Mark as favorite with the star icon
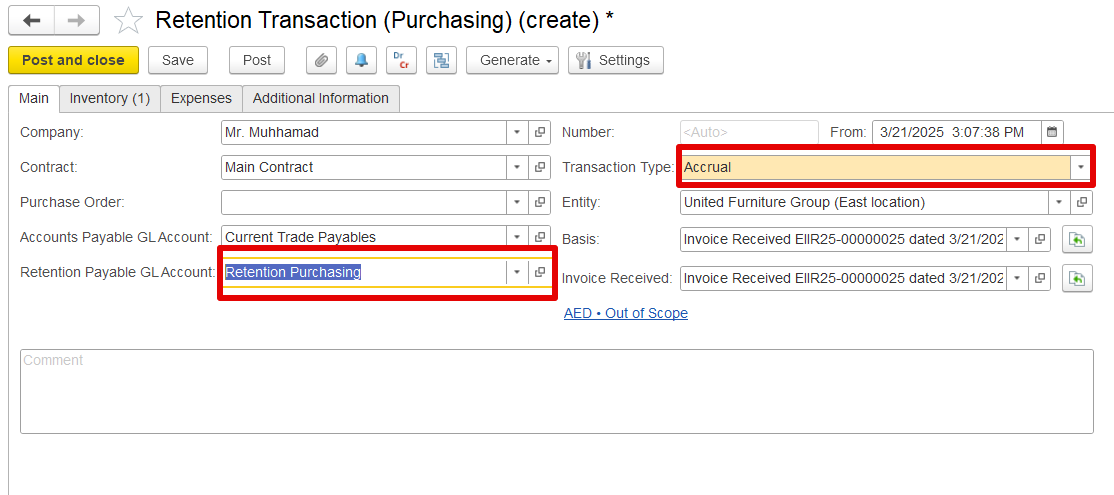1114x495 pixels. (x=128, y=21)
